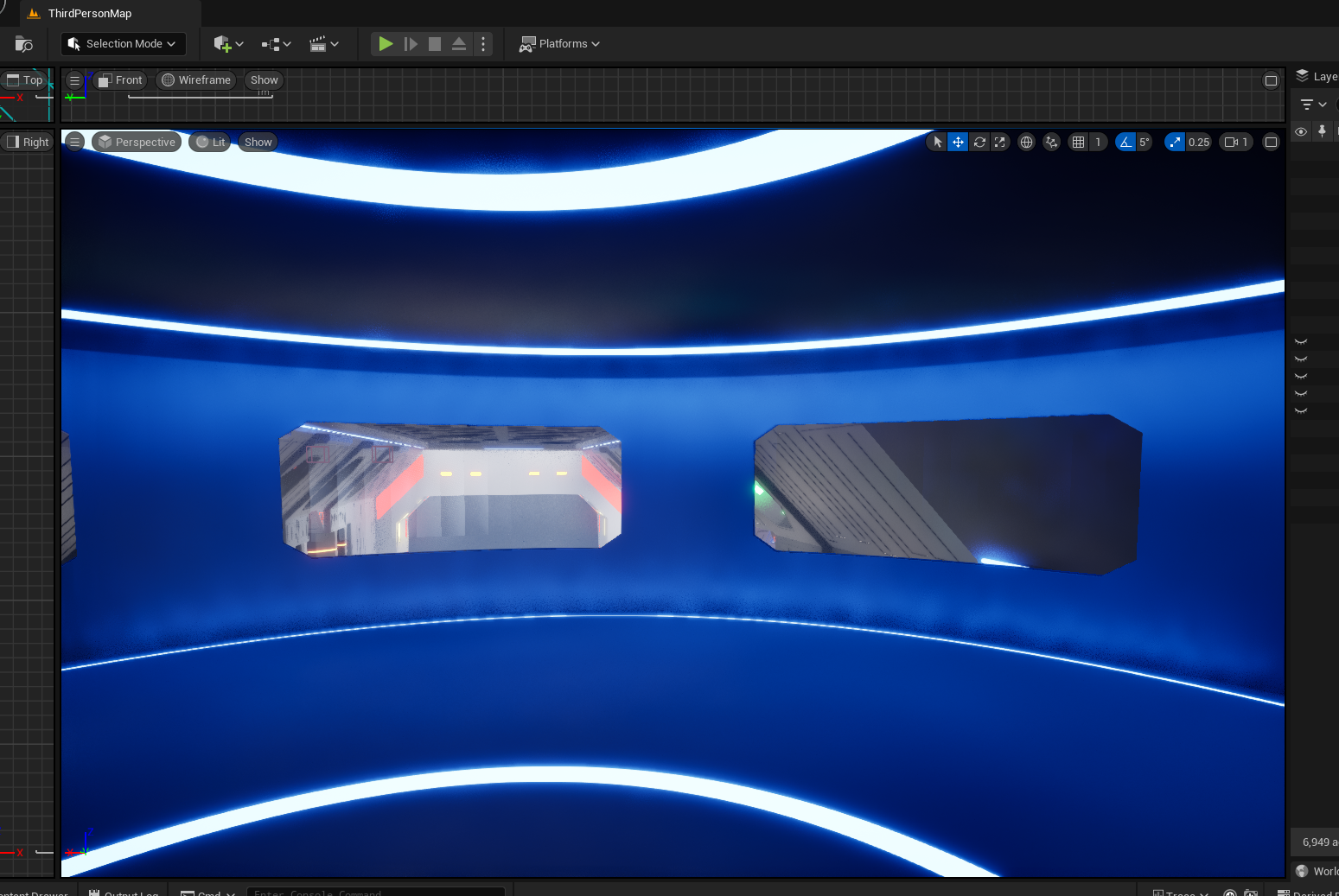The width and height of the screenshot is (1339, 896).
Task: Select the Scale tool in viewport
Action: [1000, 143]
